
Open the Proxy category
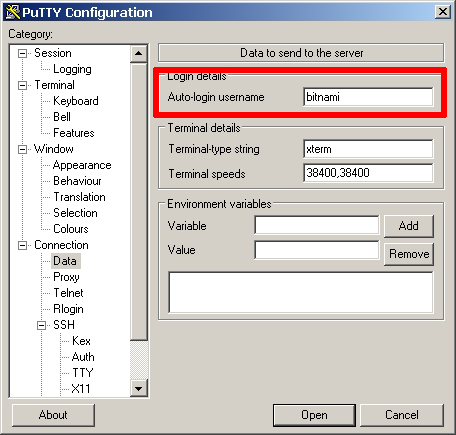point(66,277)
